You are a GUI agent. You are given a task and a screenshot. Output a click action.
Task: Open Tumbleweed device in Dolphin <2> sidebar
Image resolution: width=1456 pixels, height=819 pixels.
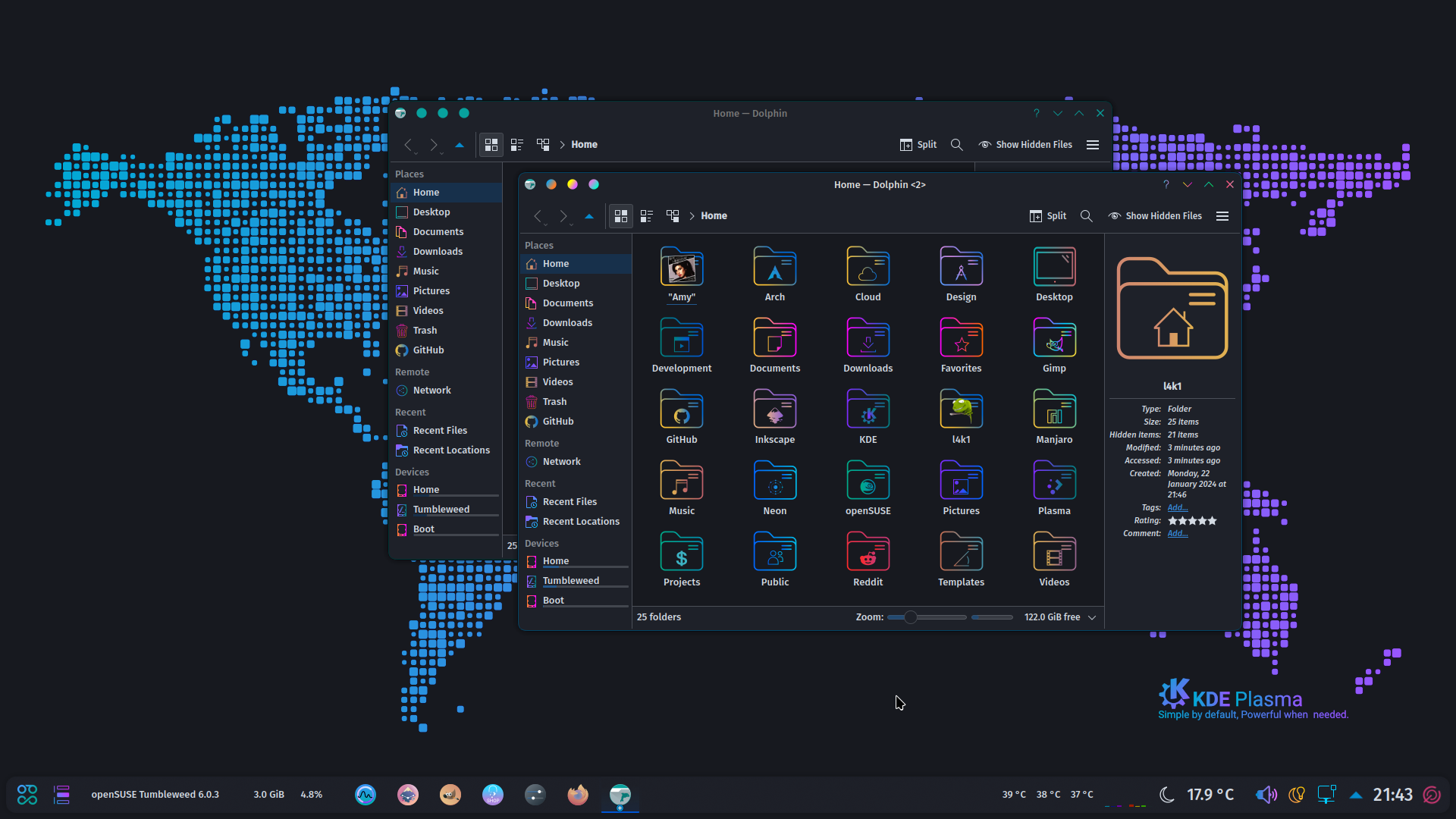coord(576,581)
